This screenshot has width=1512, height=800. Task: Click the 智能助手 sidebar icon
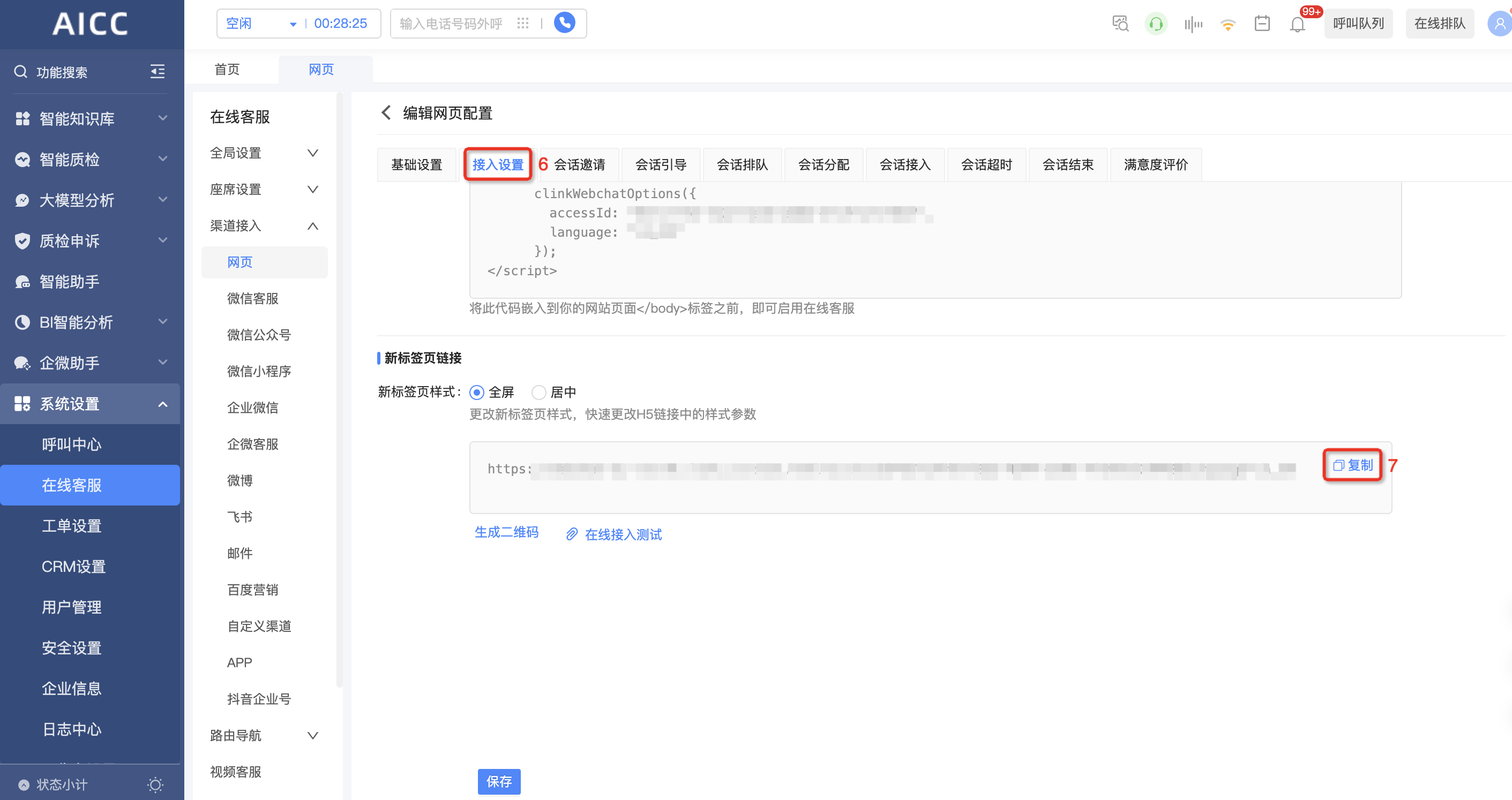pos(23,282)
